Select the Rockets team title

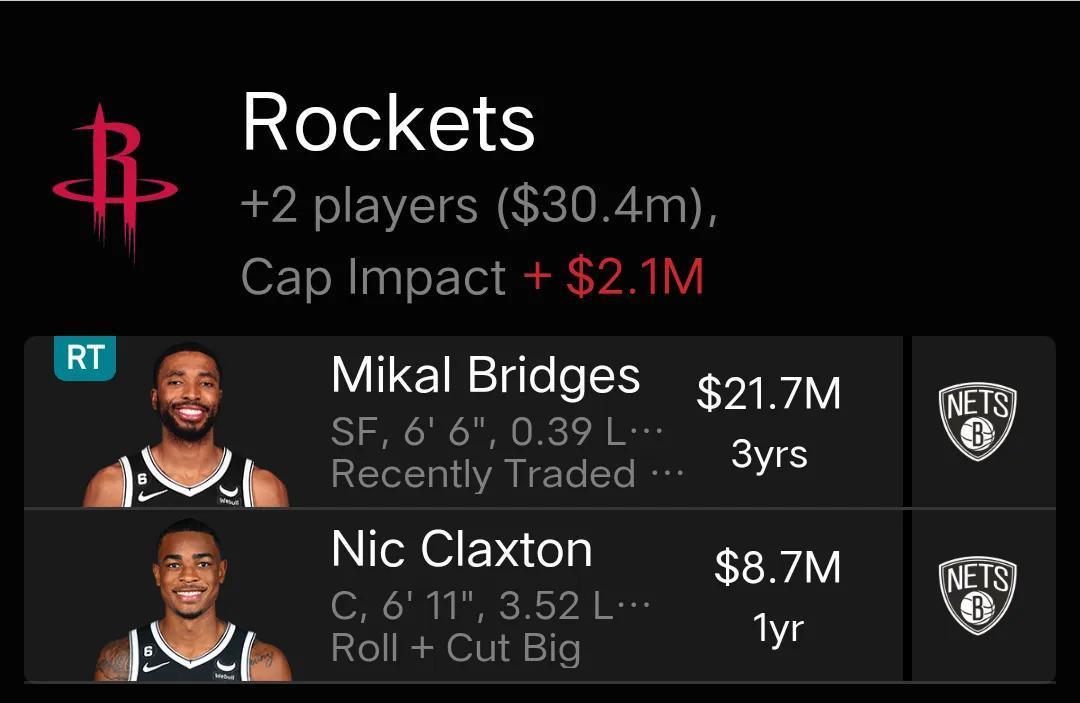(x=388, y=123)
